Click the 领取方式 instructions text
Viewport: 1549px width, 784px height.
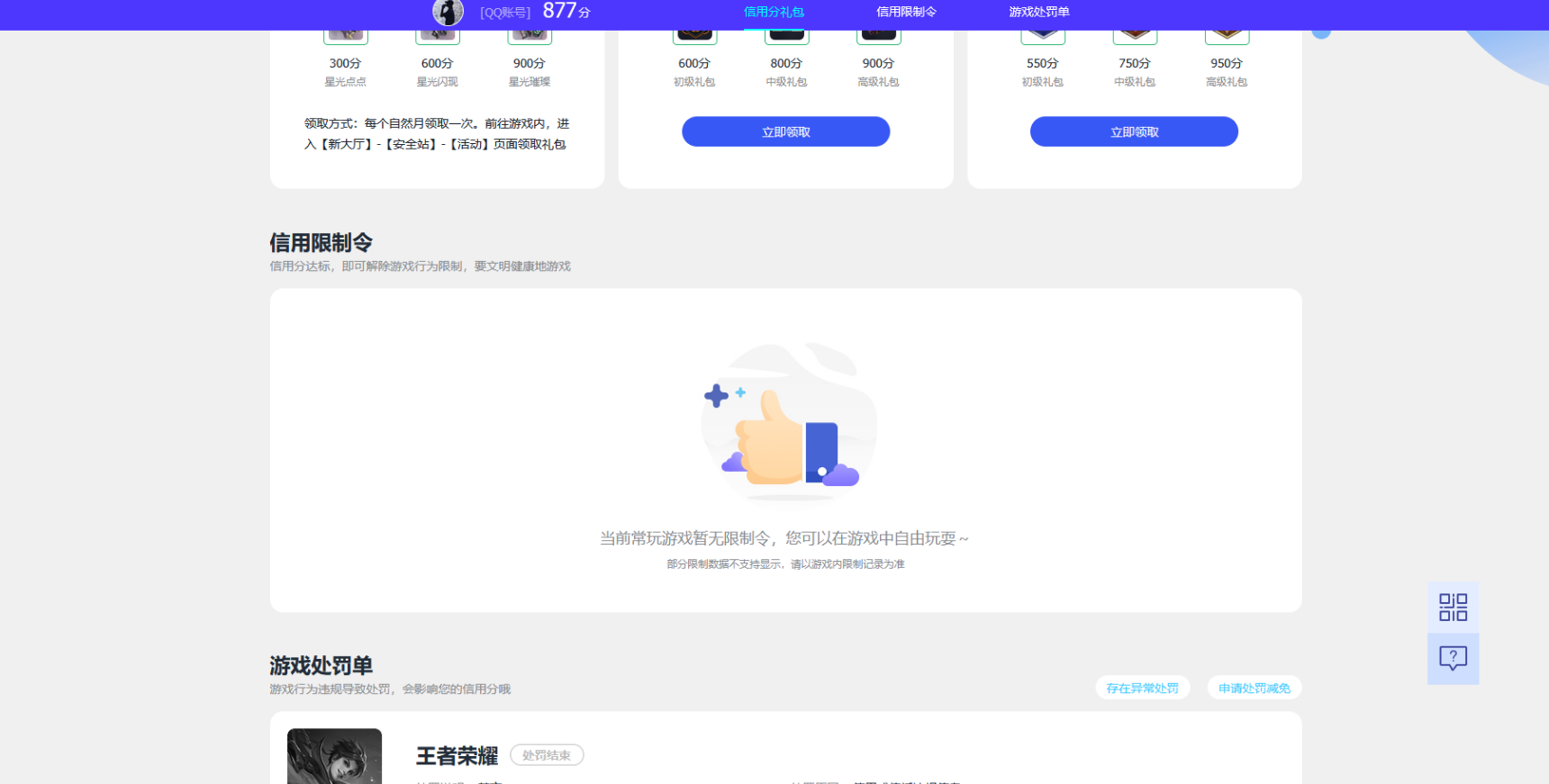click(x=437, y=133)
